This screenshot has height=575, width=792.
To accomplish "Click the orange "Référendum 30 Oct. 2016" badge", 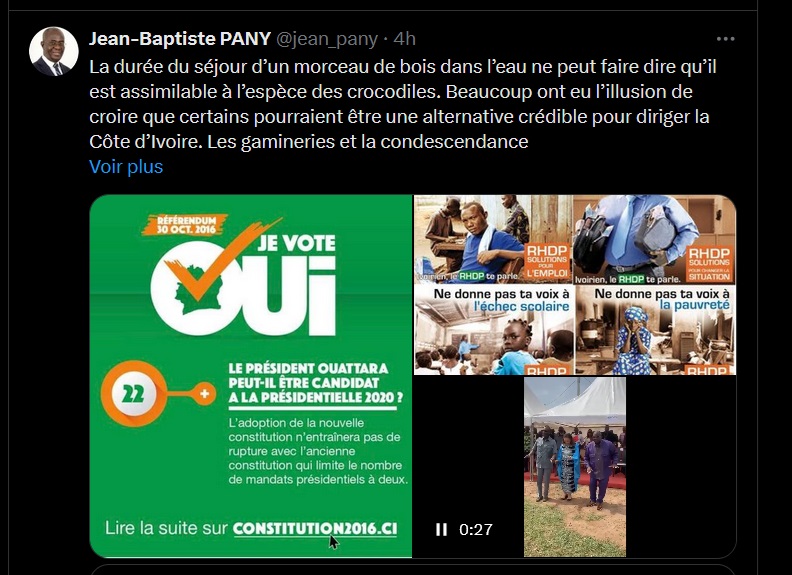I will click(185, 225).
